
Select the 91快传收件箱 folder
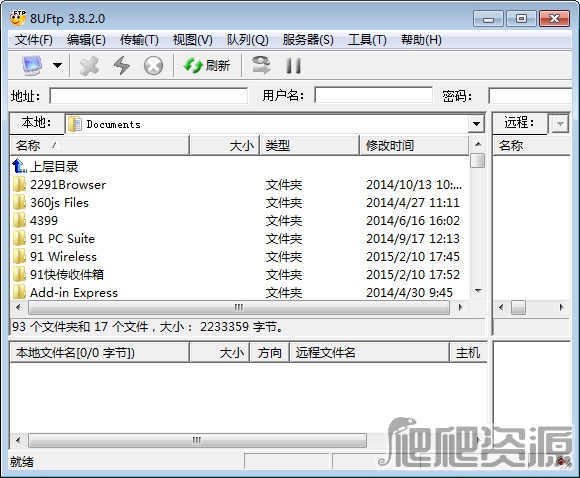pos(67,275)
